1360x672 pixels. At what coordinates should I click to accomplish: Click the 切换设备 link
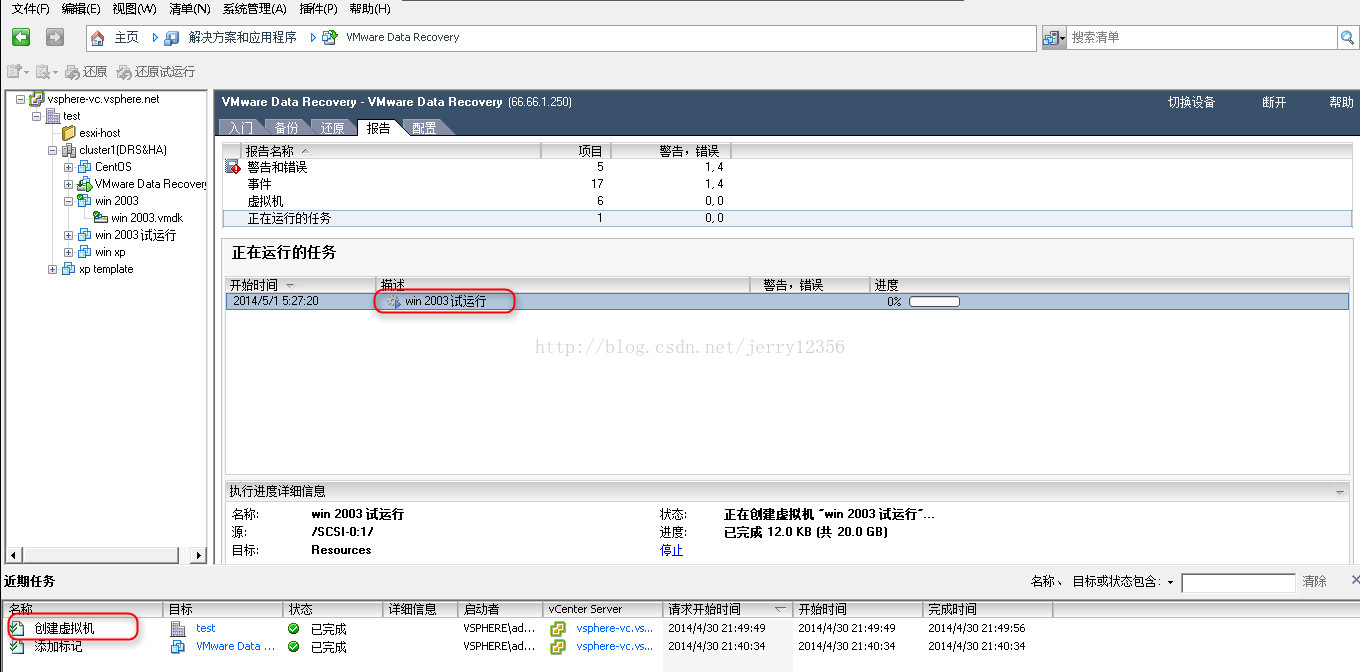point(1191,102)
